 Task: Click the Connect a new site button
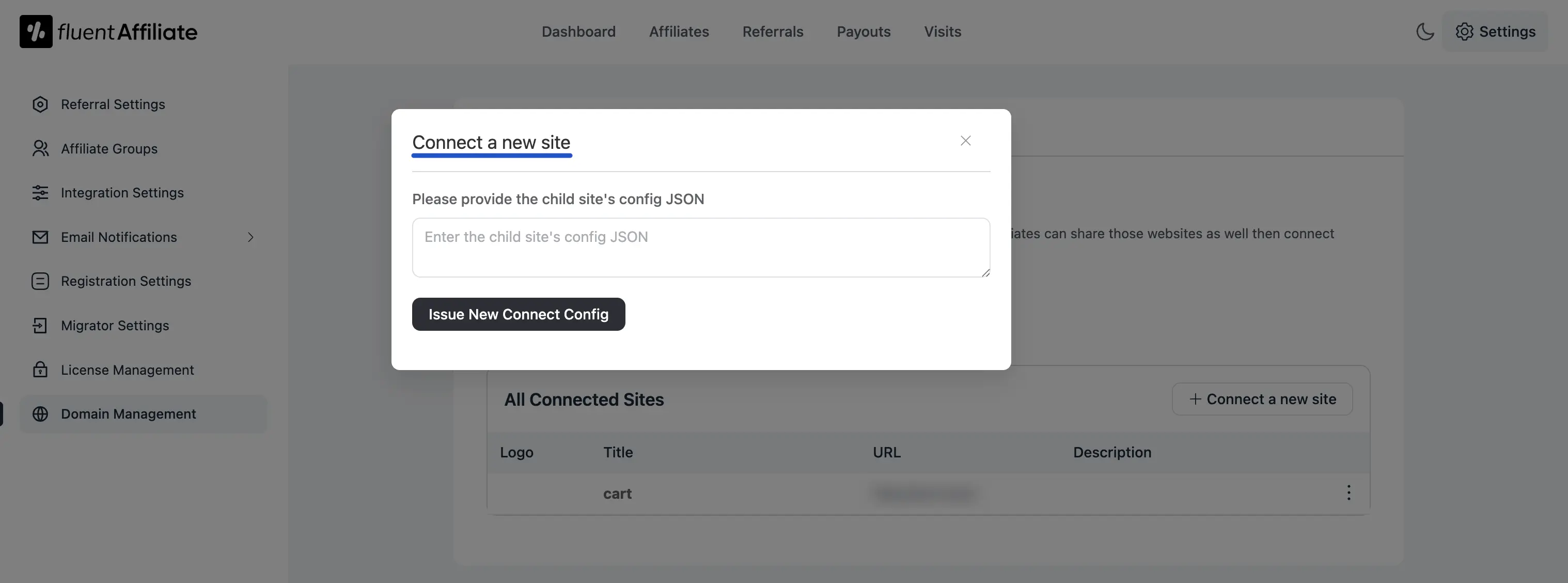(x=1262, y=398)
